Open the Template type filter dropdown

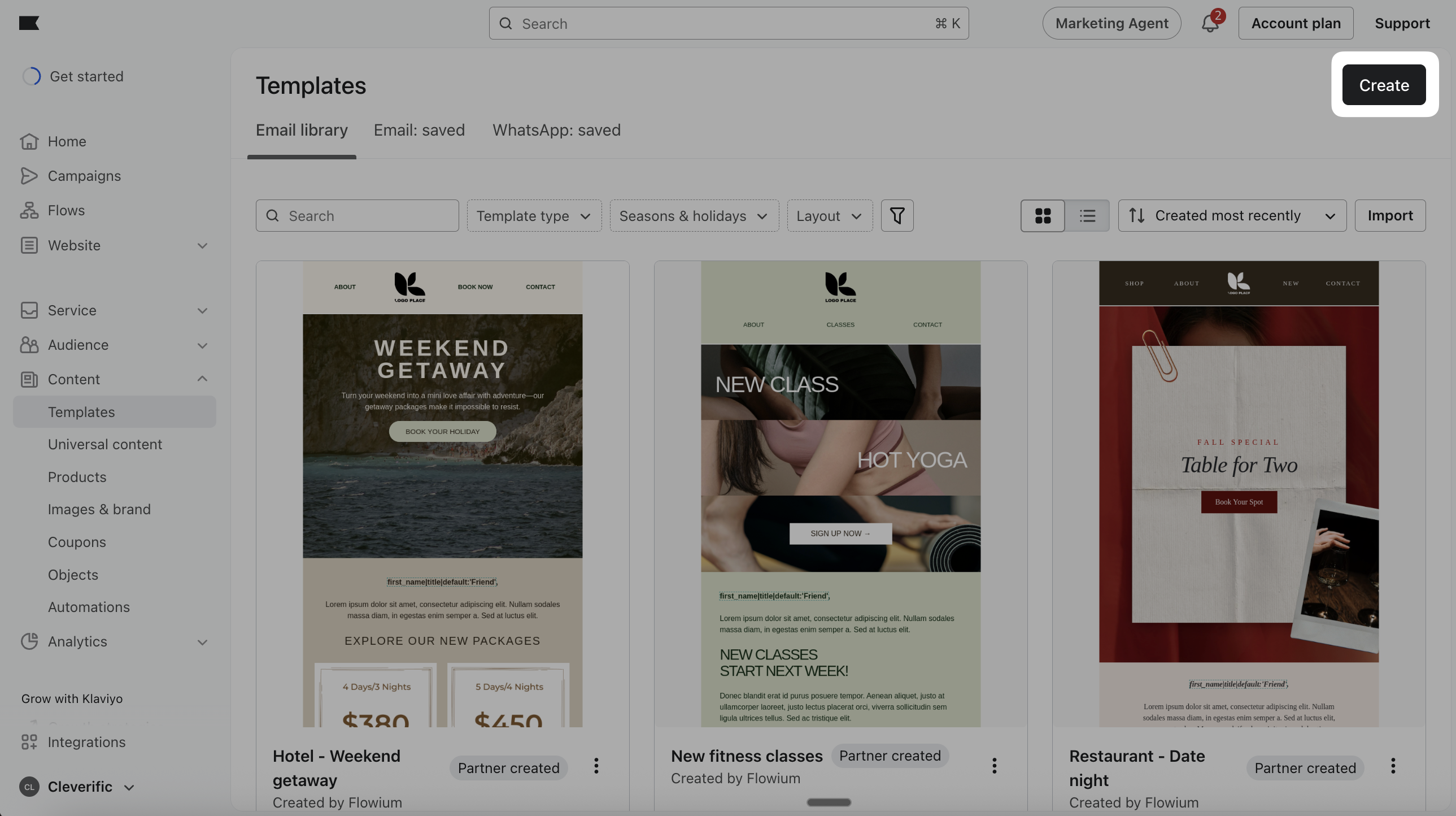534,215
